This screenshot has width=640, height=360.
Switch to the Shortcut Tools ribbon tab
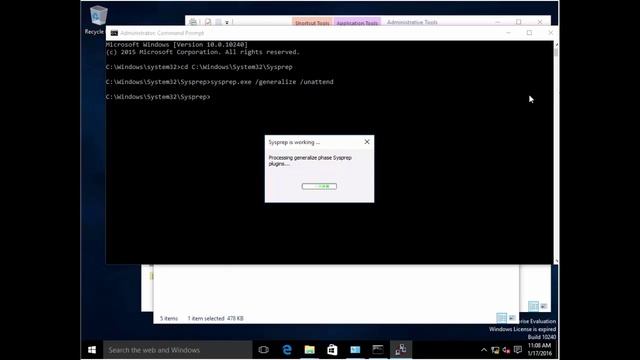312,23
